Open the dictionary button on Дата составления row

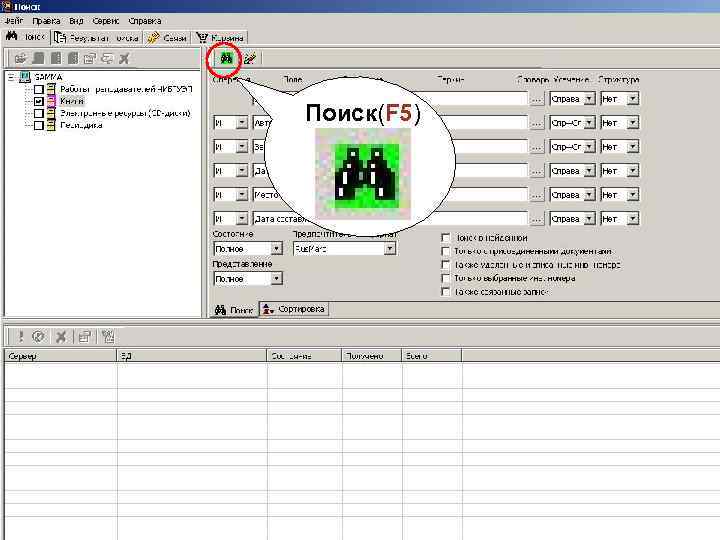tap(537, 219)
